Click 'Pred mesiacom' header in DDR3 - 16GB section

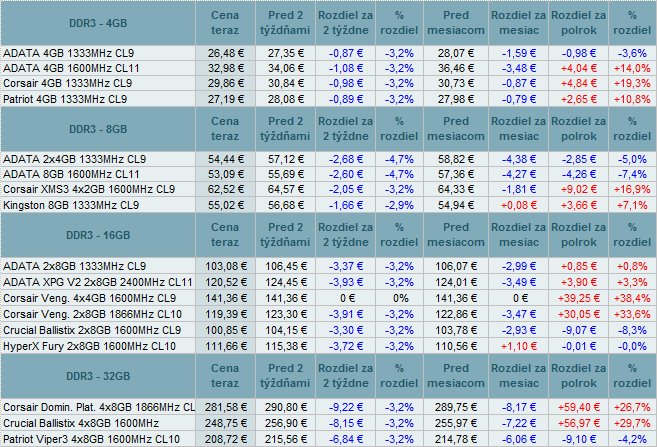[456, 235]
